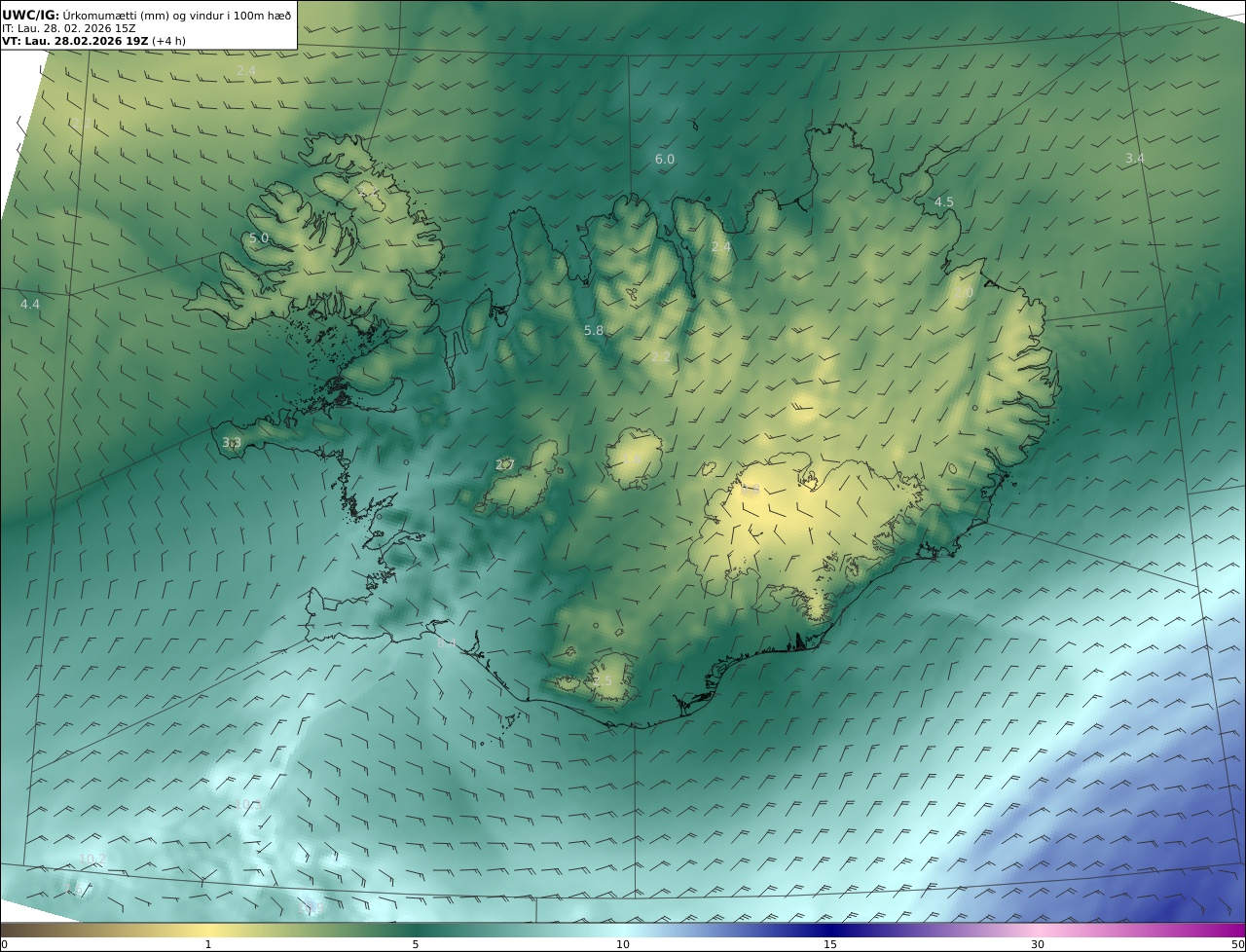Click the 5.8 value label
This screenshot has width=1246, height=952.
pyautogui.click(x=594, y=331)
